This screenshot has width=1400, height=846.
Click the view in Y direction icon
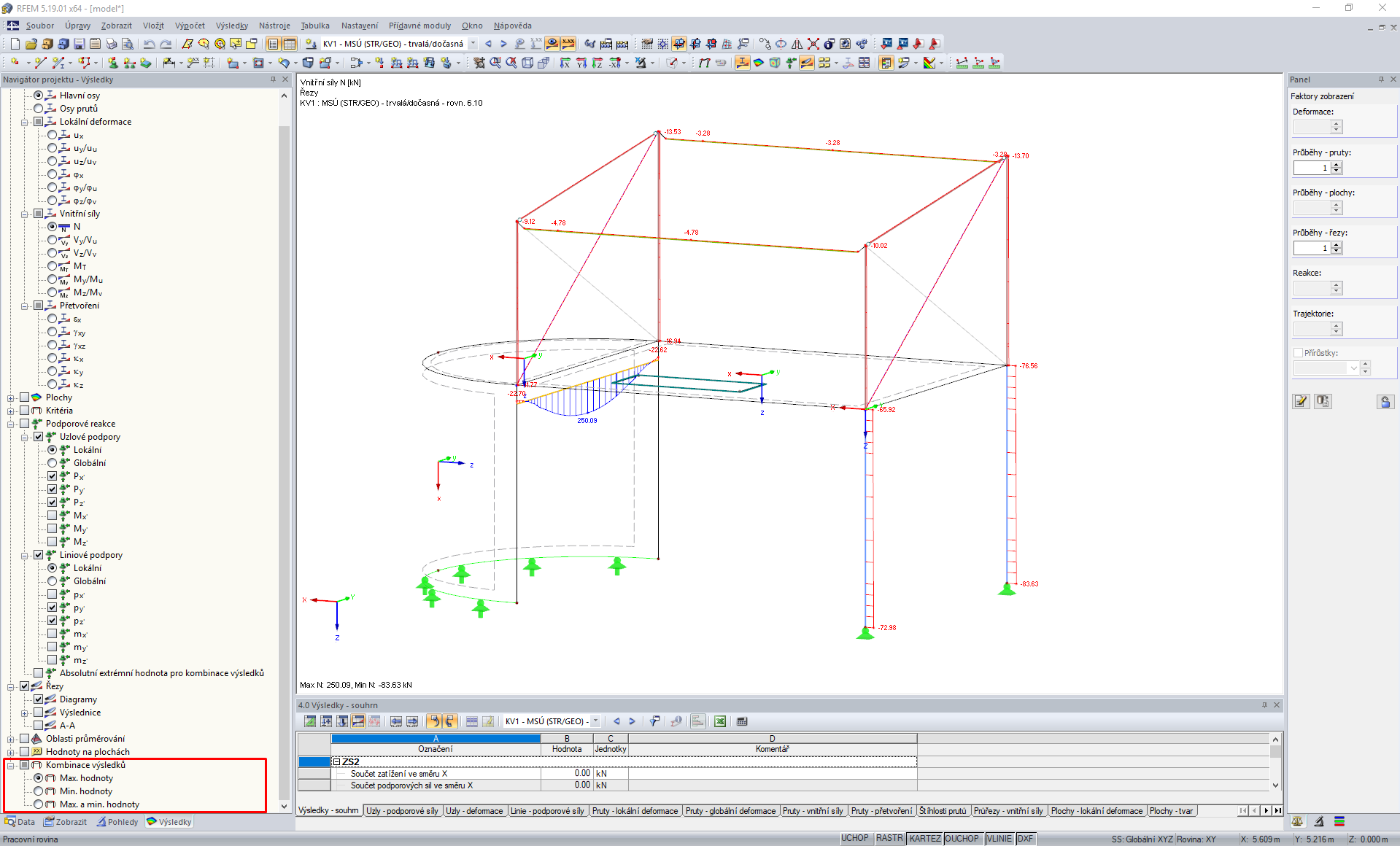coord(581,63)
